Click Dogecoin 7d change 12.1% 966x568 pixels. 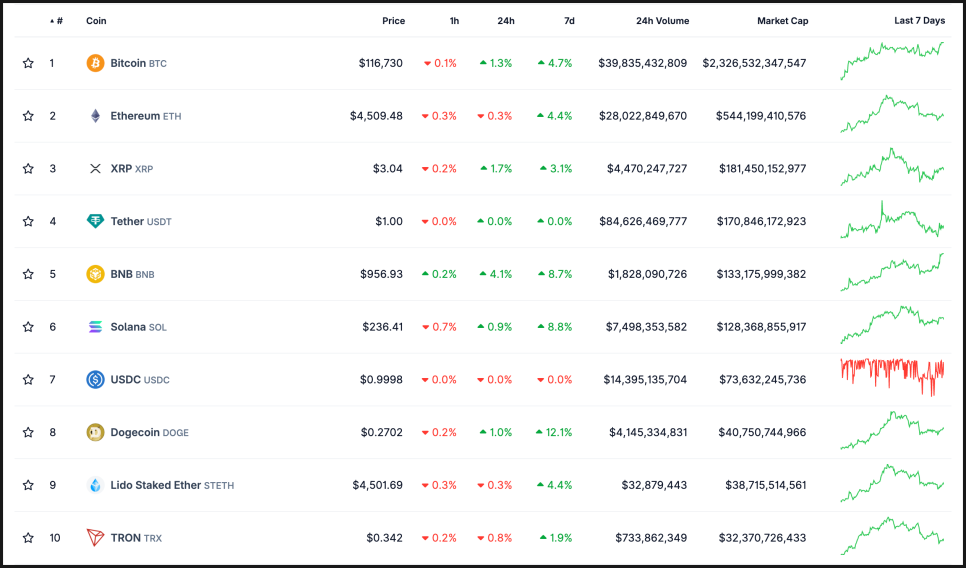[x=554, y=432]
